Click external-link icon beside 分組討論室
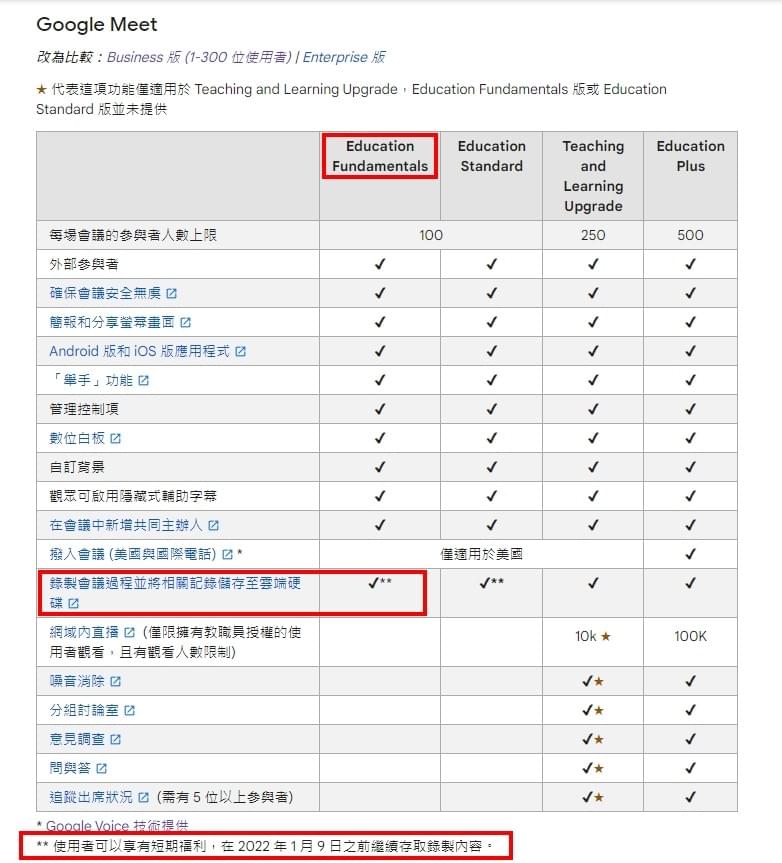 point(129,711)
